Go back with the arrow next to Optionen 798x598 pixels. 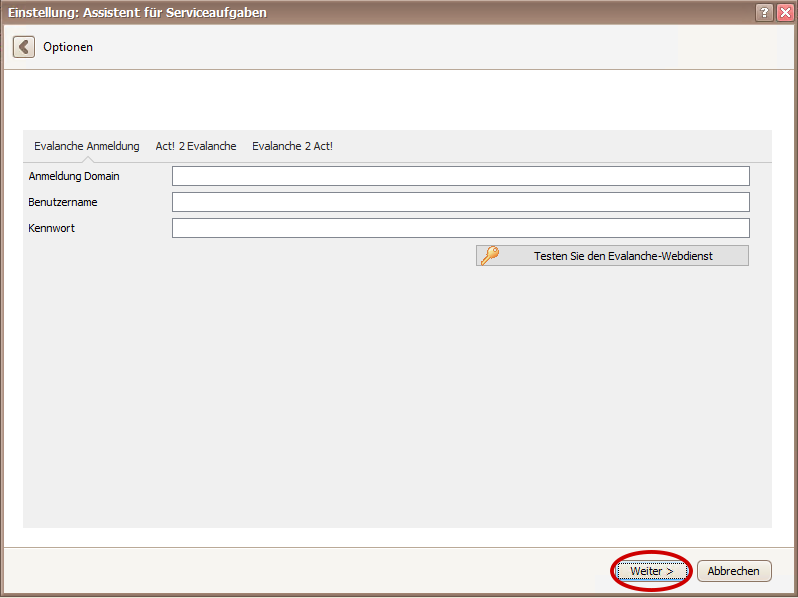point(24,47)
